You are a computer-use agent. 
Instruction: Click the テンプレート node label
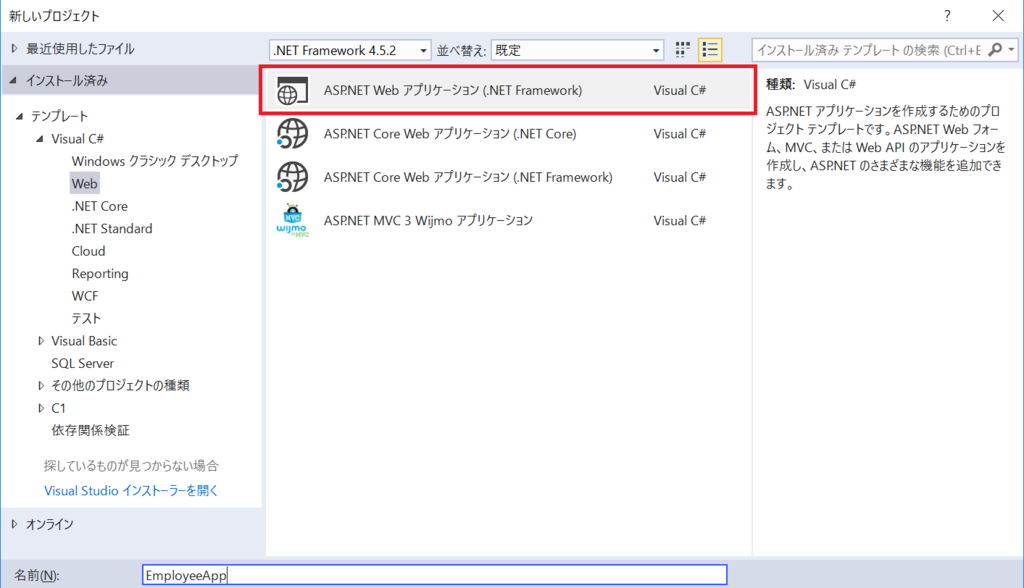pyautogui.click(x=59, y=116)
